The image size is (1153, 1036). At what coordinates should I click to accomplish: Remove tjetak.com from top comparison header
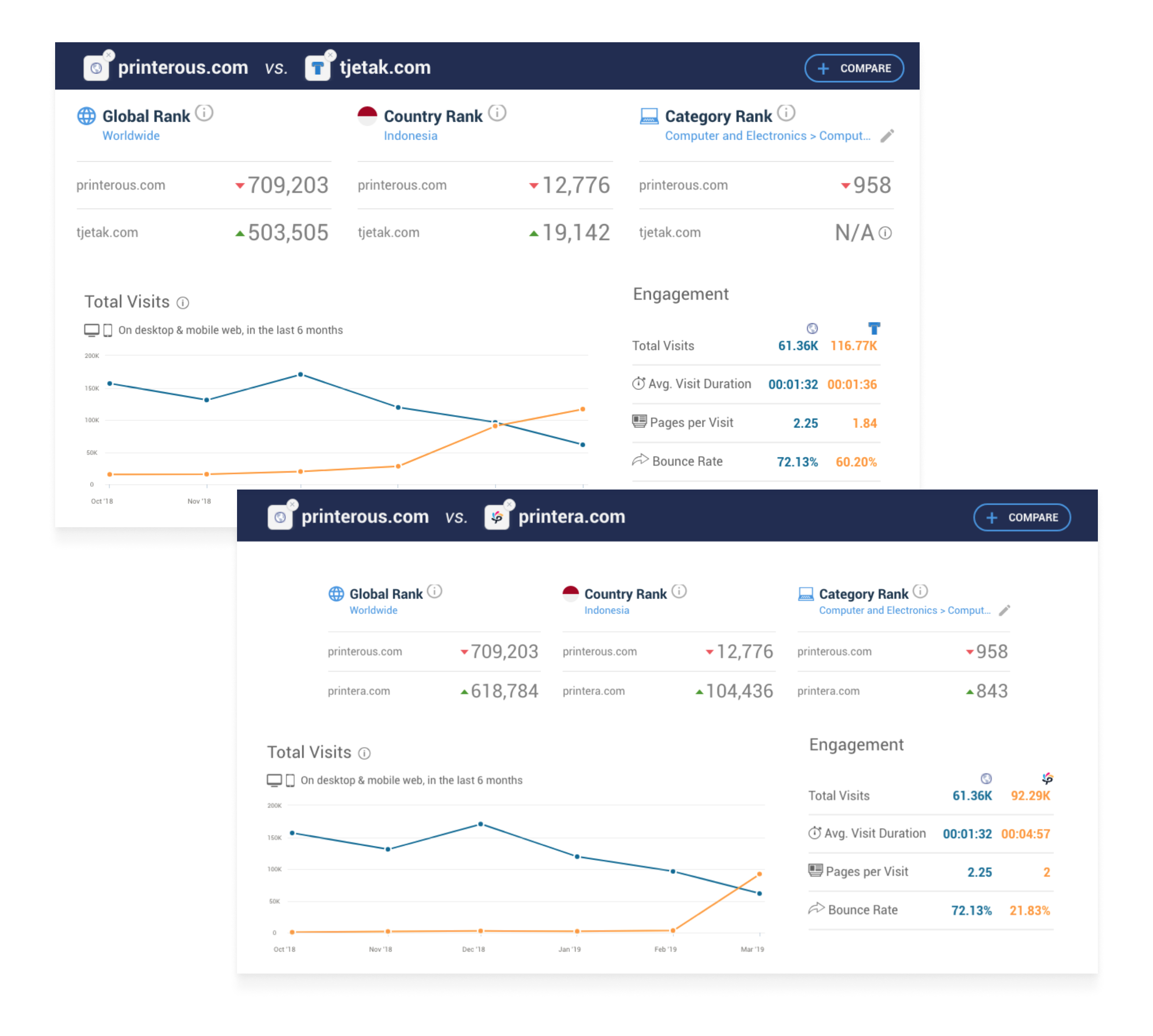330,55
